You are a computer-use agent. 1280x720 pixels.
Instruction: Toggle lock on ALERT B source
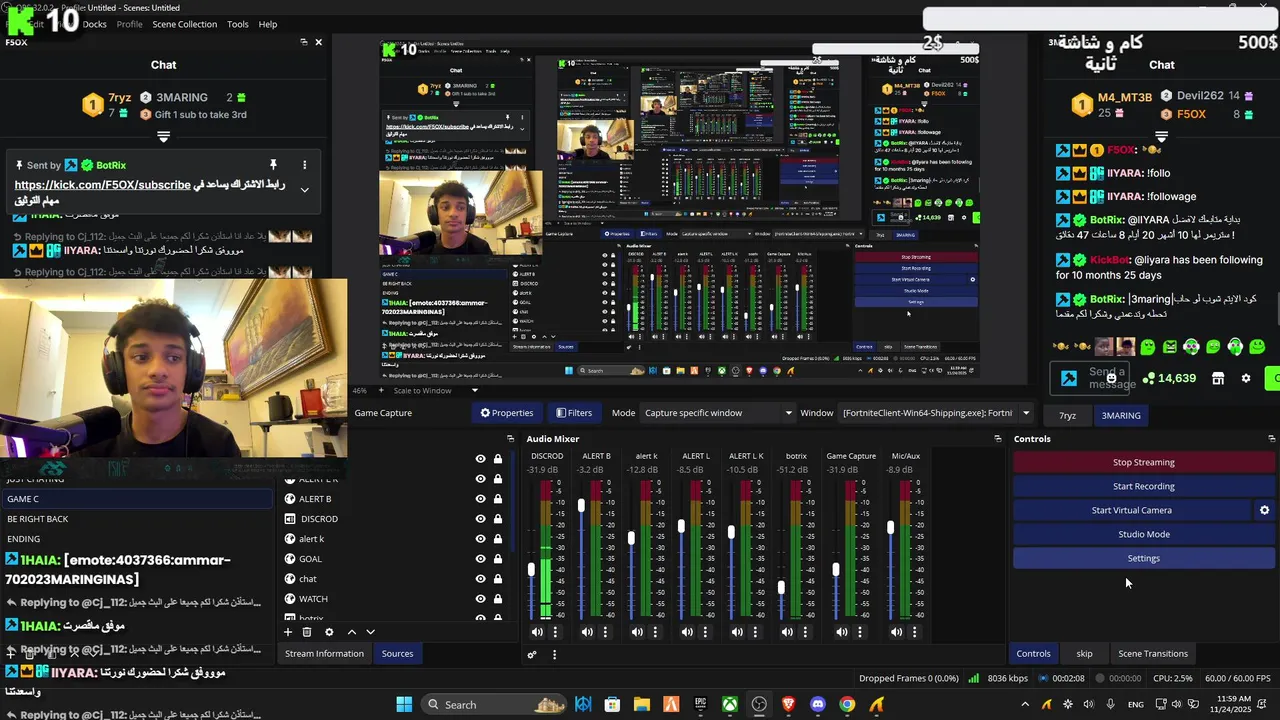tap(497, 498)
